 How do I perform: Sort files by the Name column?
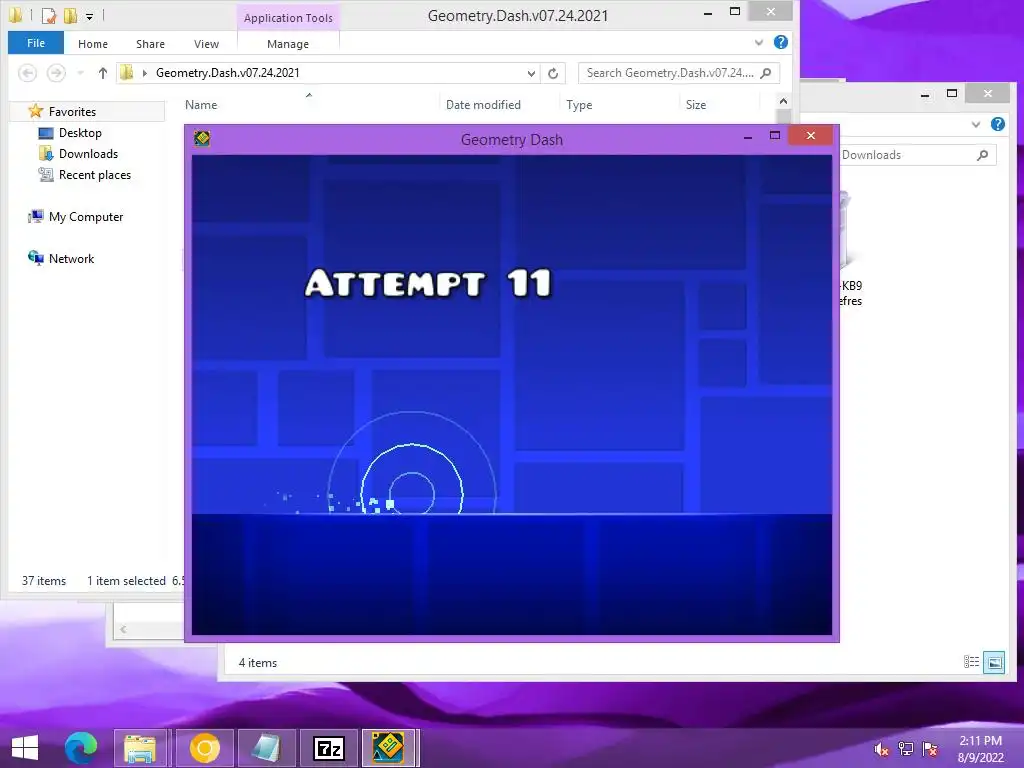[x=201, y=104]
